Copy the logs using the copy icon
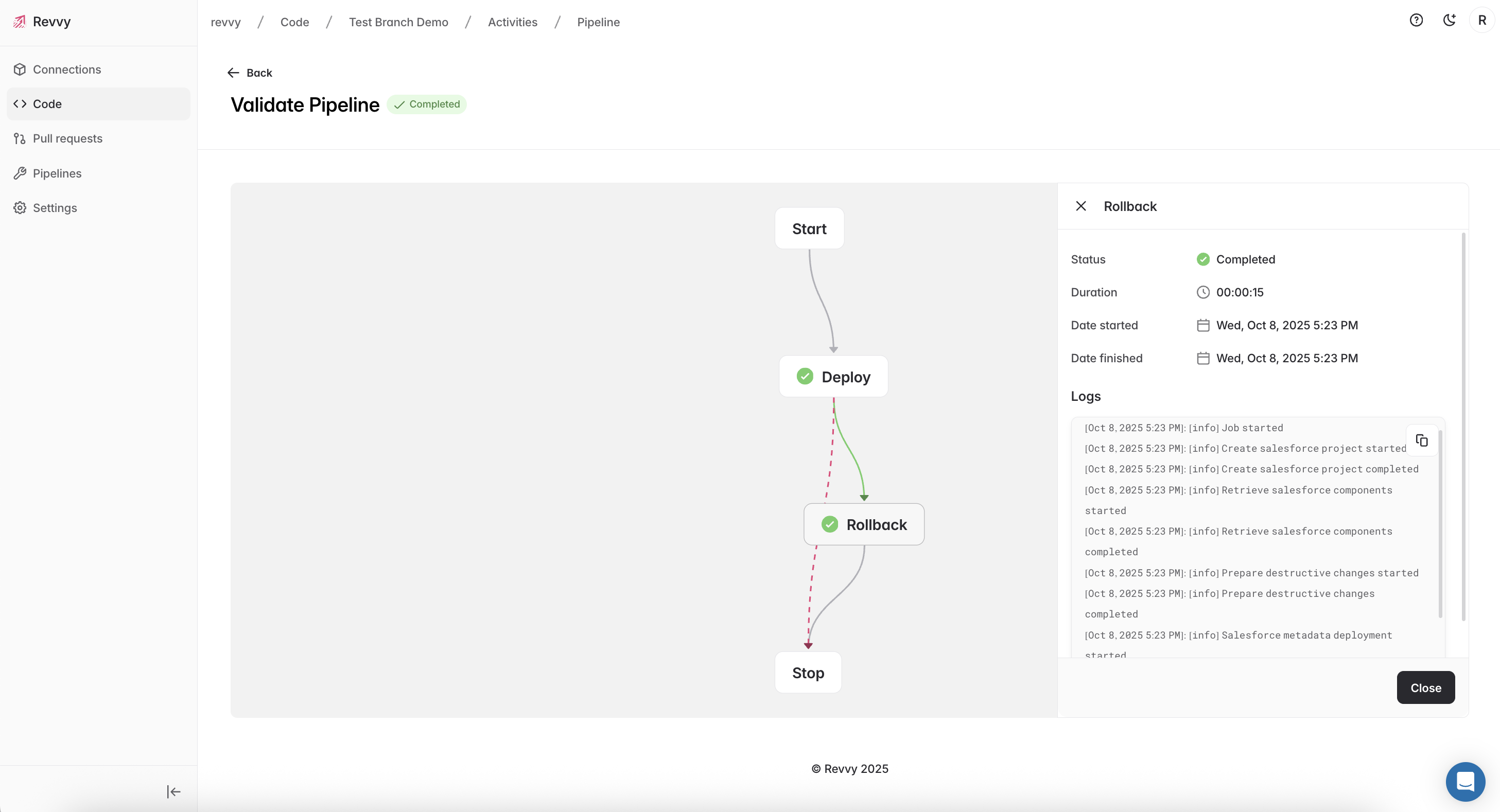 click(x=1421, y=440)
